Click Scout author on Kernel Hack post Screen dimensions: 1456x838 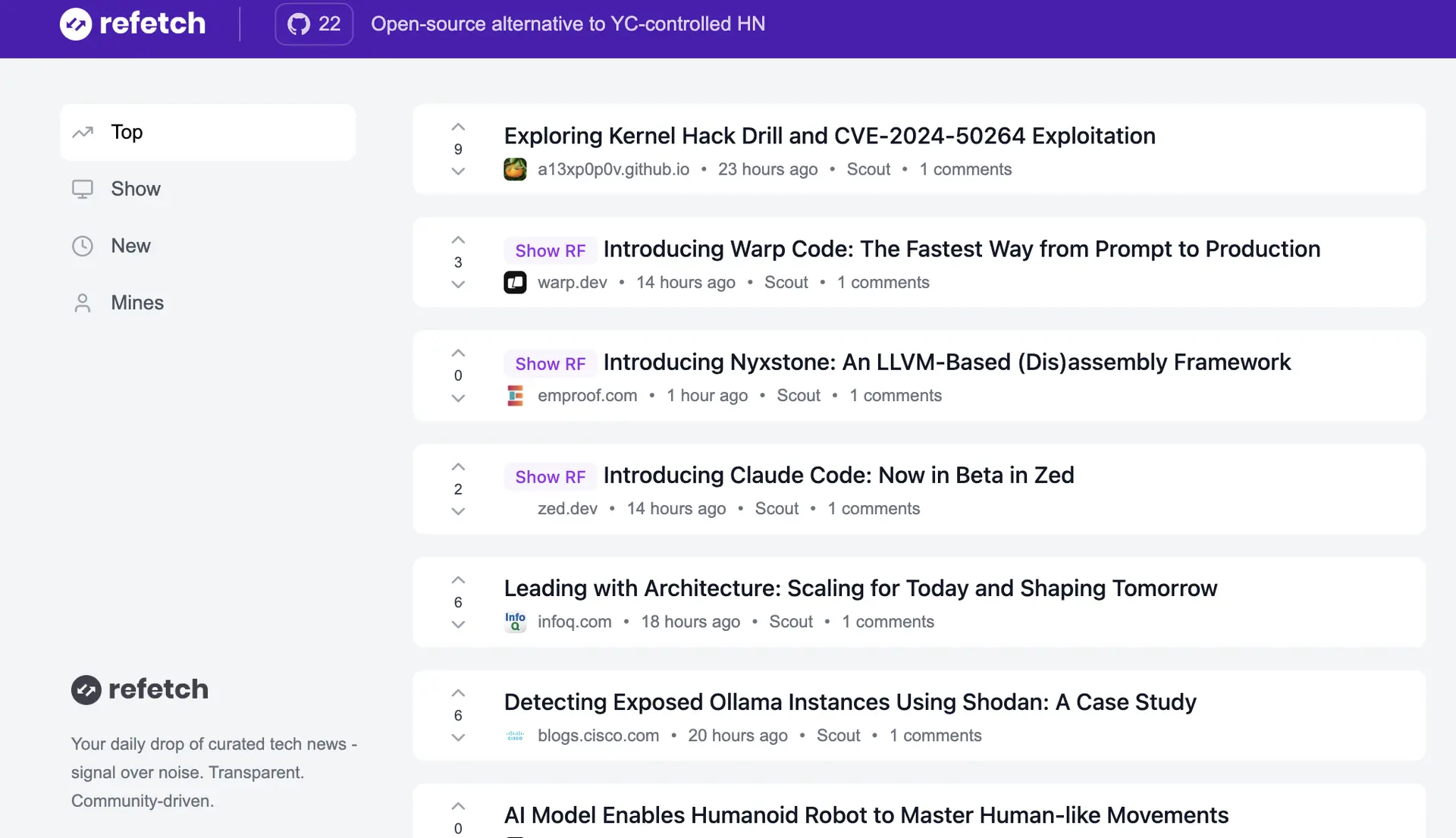(868, 169)
